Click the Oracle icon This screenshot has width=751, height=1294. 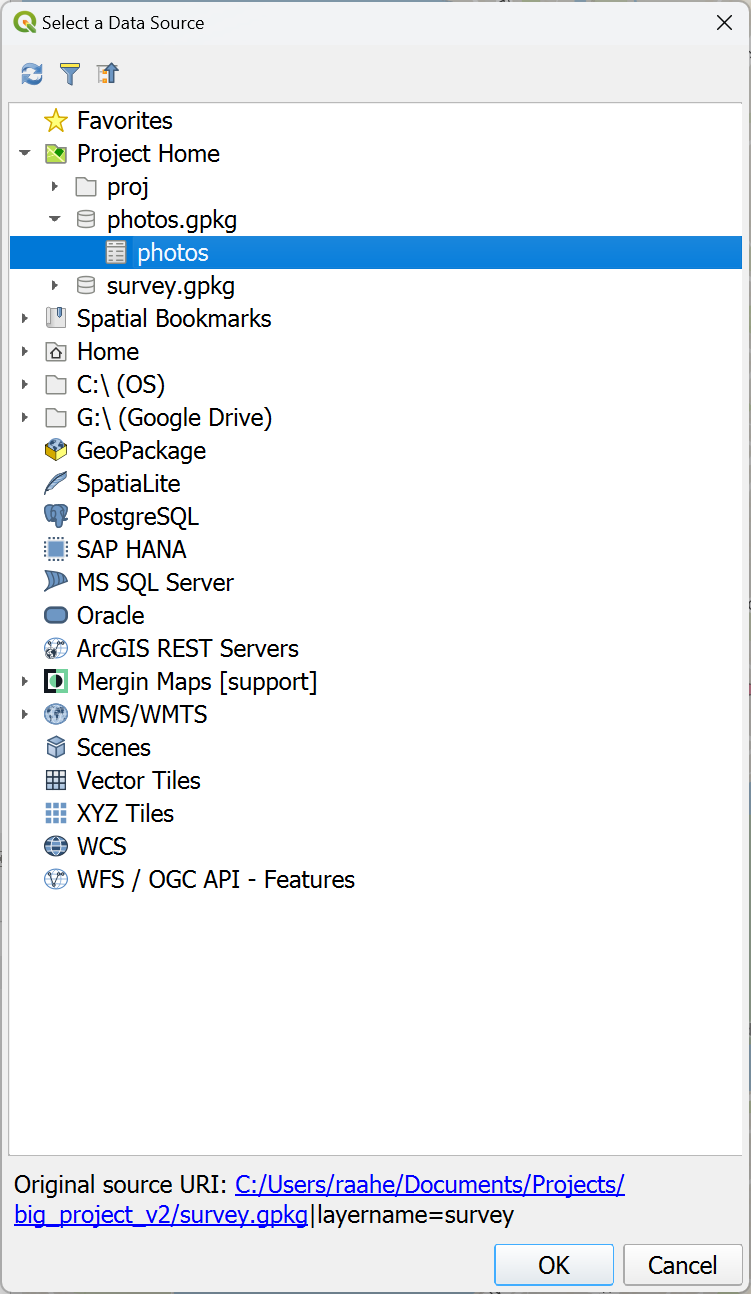click(56, 616)
